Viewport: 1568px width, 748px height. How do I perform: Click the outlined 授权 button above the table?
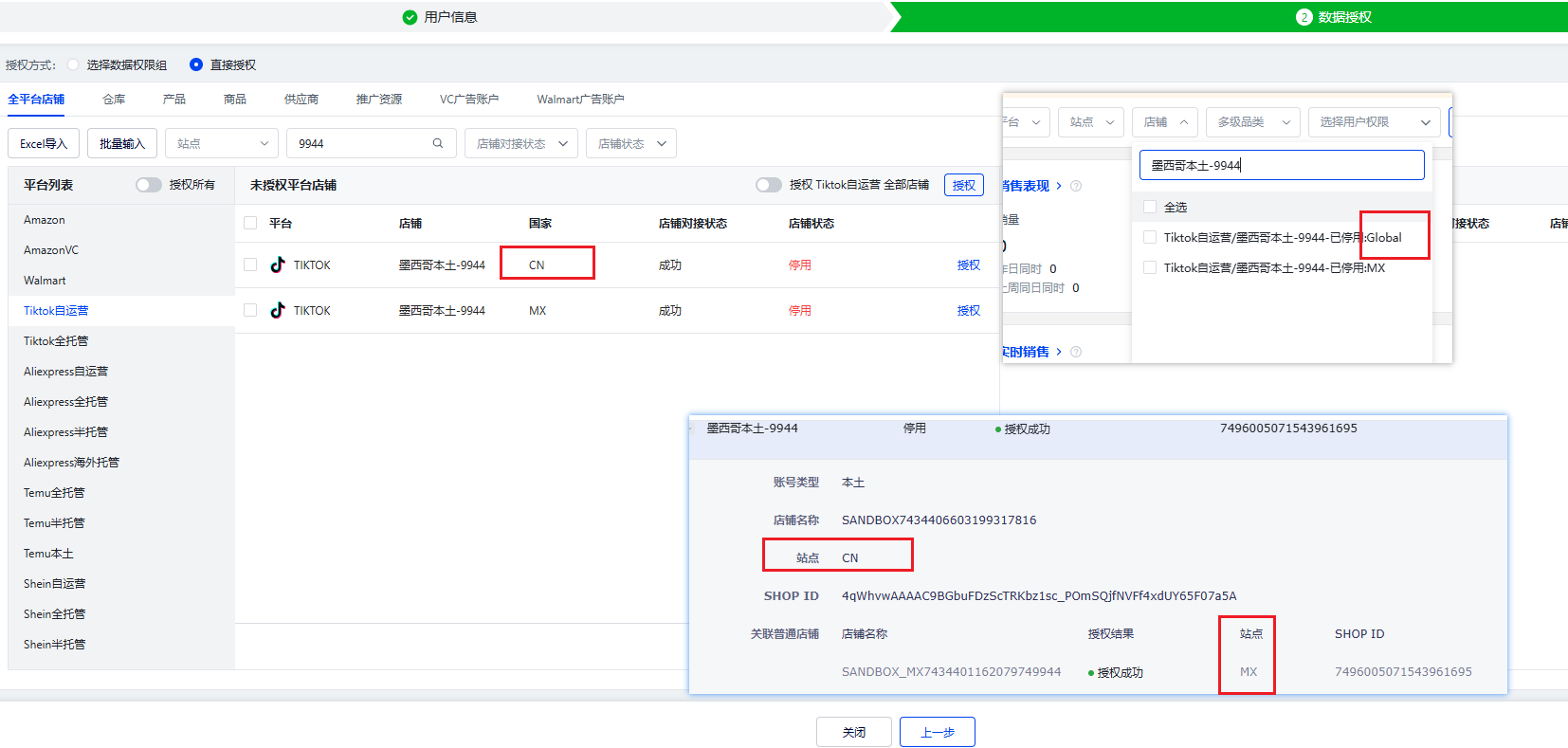click(964, 185)
